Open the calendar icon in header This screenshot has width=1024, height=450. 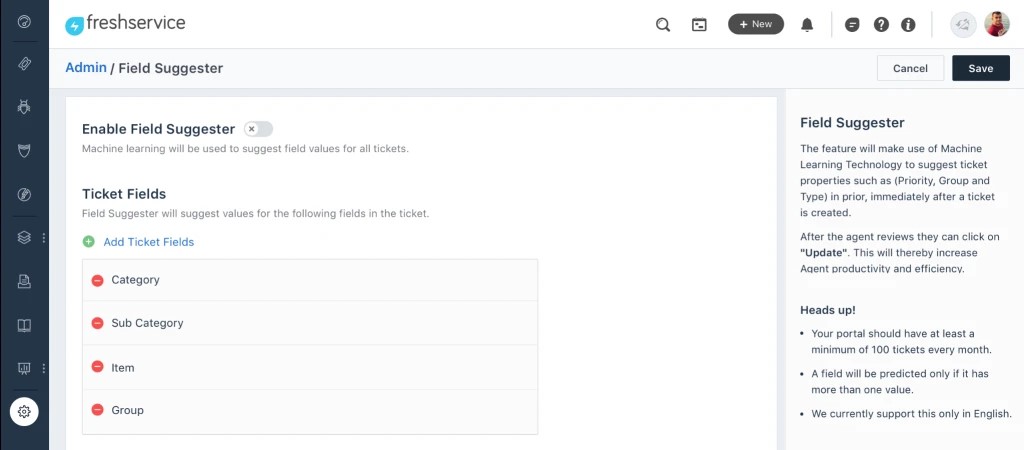[699, 25]
